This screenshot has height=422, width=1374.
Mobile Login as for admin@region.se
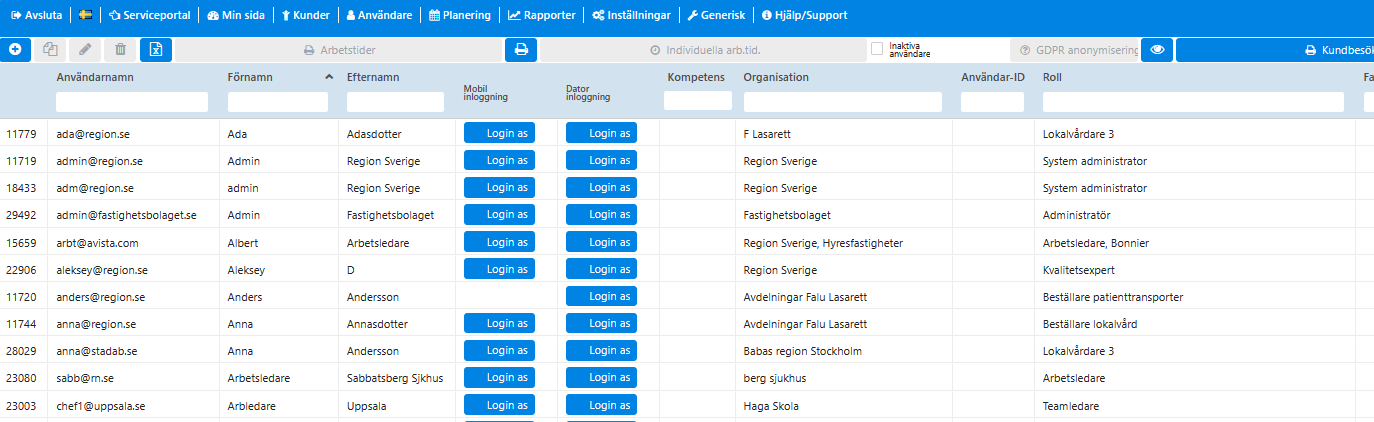point(500,160)
